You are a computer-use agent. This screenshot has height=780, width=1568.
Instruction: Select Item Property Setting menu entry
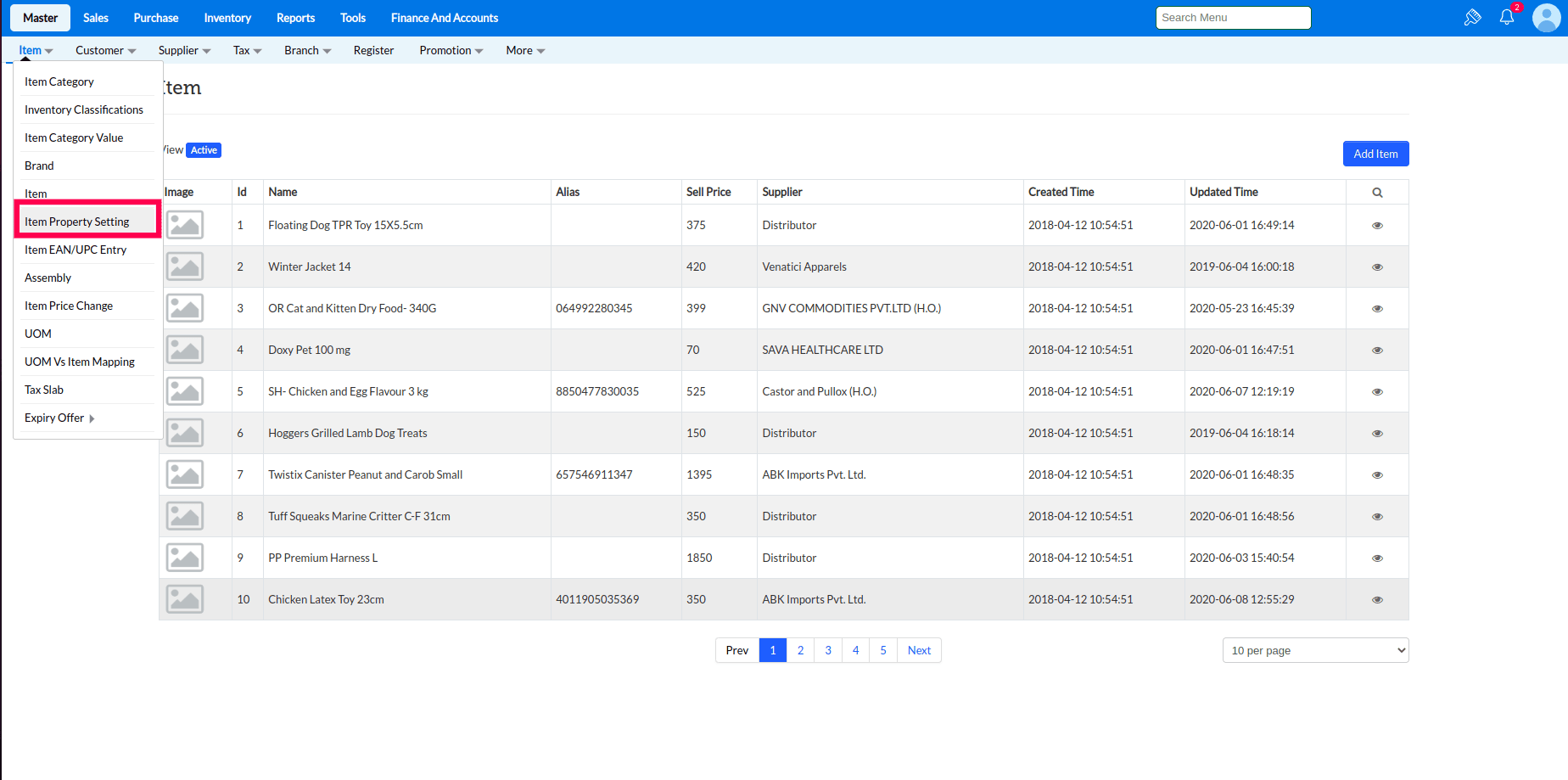pyautogui.click(x=77, y=222)
